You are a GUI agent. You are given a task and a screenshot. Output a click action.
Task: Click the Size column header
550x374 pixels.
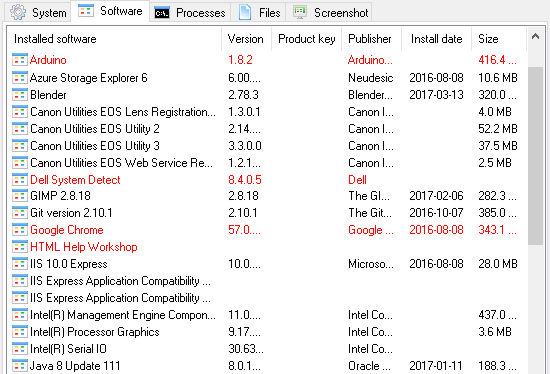pyautogui.click(x=499, y=39)
